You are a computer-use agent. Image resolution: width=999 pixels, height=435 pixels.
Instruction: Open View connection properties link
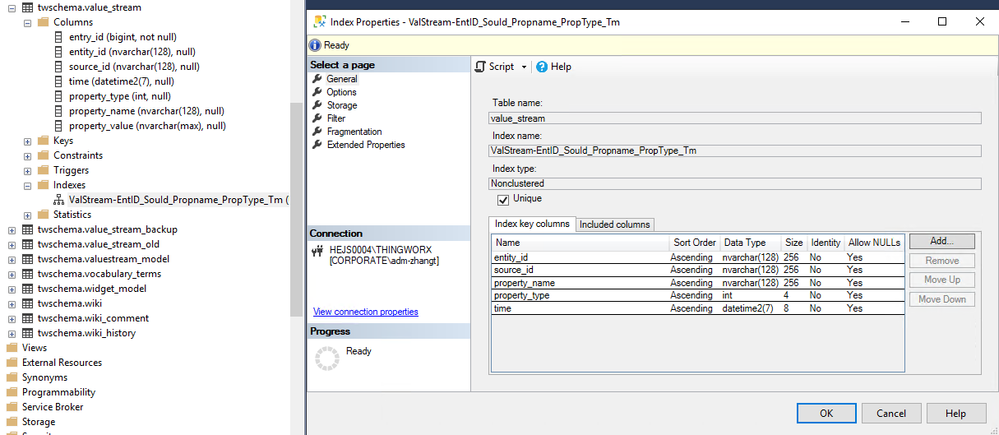pos(365,311)
